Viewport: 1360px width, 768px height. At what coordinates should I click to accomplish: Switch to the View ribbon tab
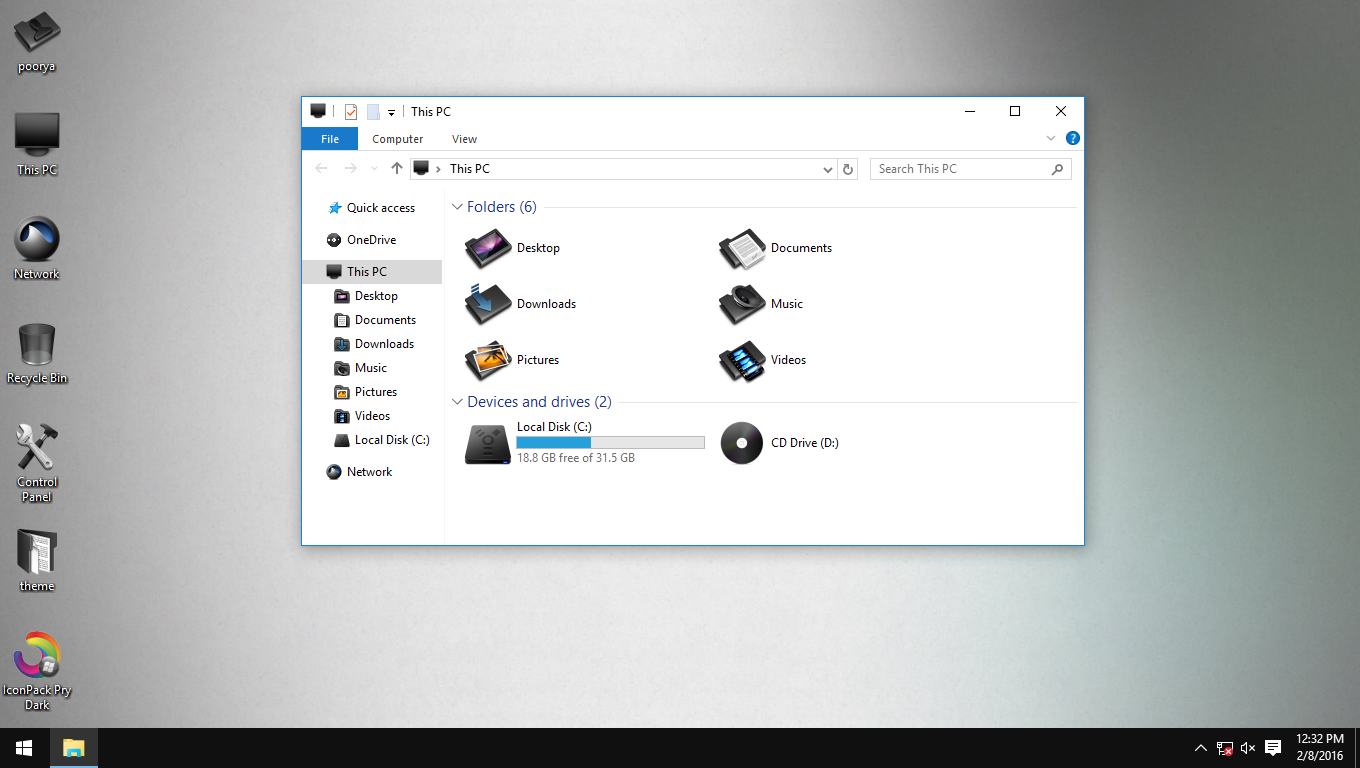(464, 138)
